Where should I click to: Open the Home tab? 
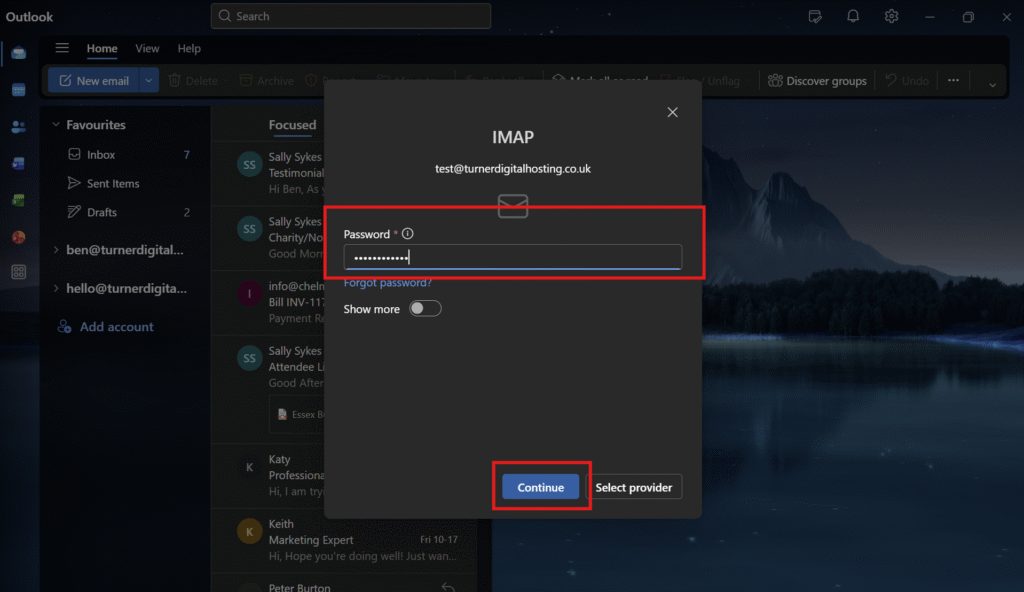(102, 48)
